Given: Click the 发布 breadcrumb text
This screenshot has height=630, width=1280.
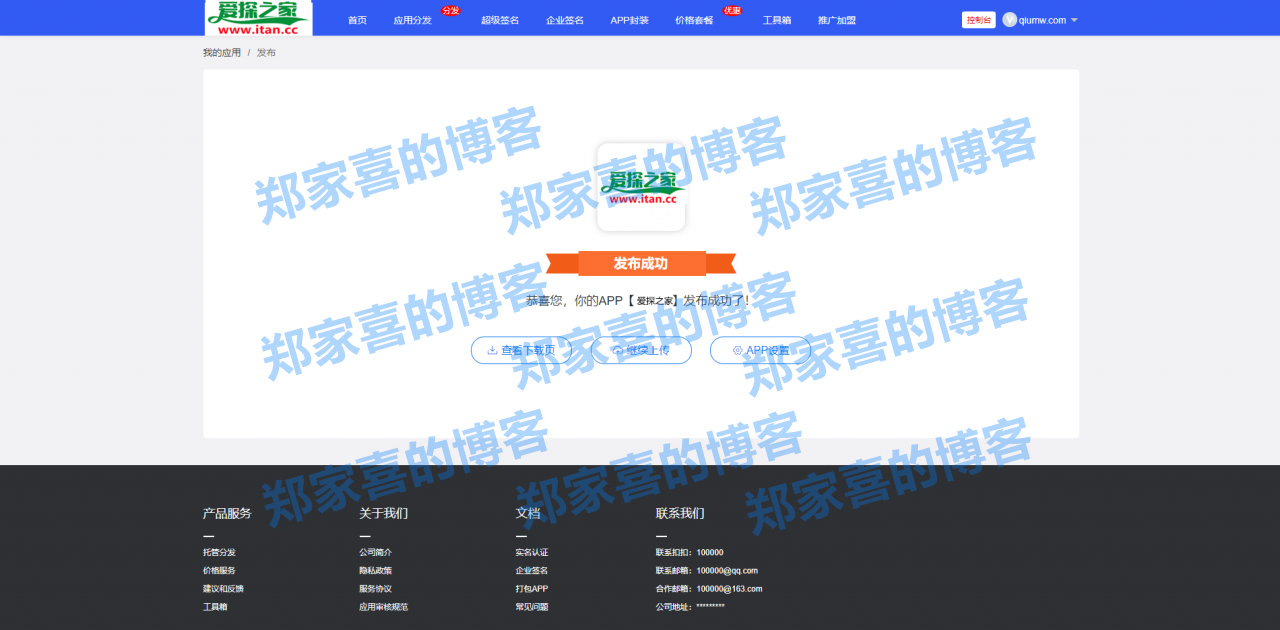Looking at the screenshot, I should pos(266,52).
